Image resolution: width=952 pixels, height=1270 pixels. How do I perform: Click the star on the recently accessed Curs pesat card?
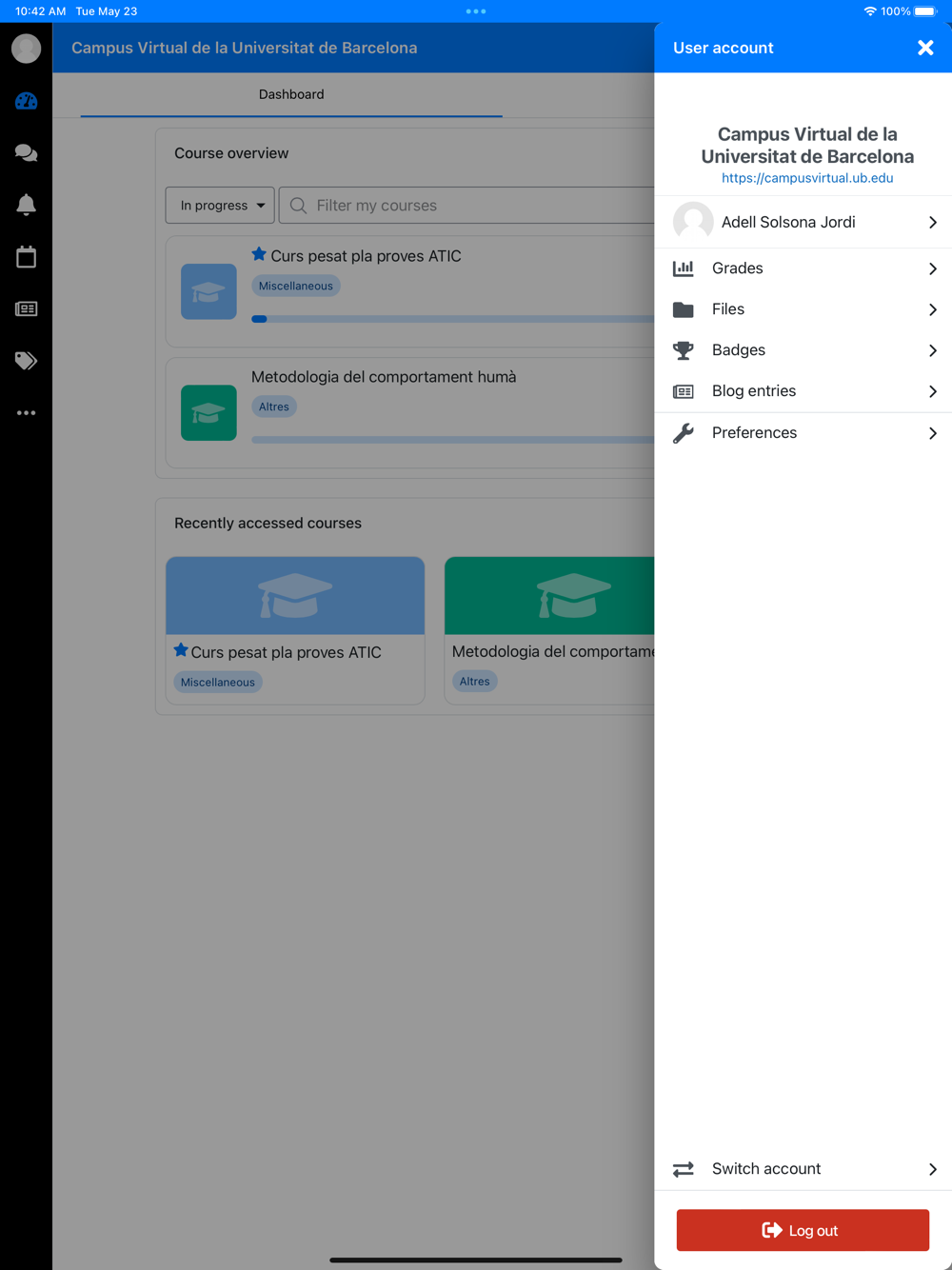[181, 650]
